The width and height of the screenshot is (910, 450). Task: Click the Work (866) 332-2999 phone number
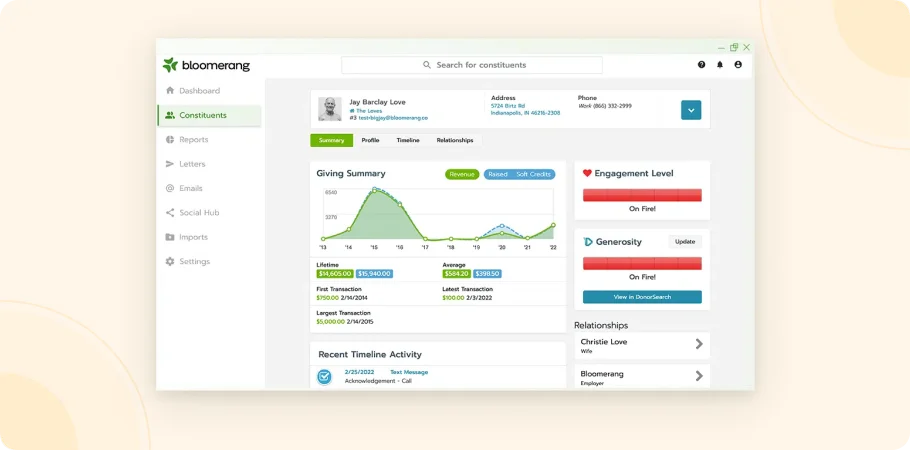coord(605,106)
